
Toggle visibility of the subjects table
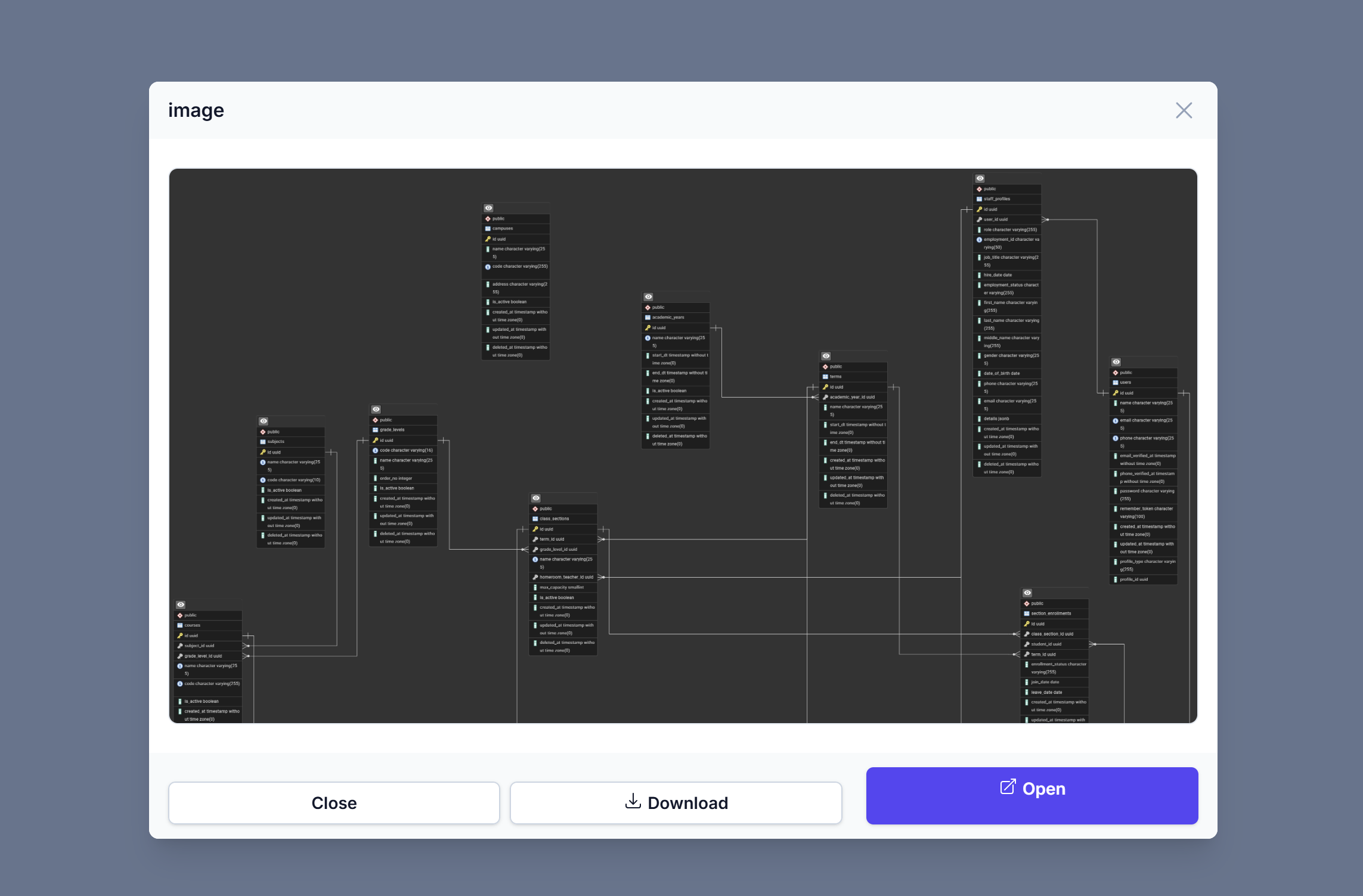(x=263, y=421)
